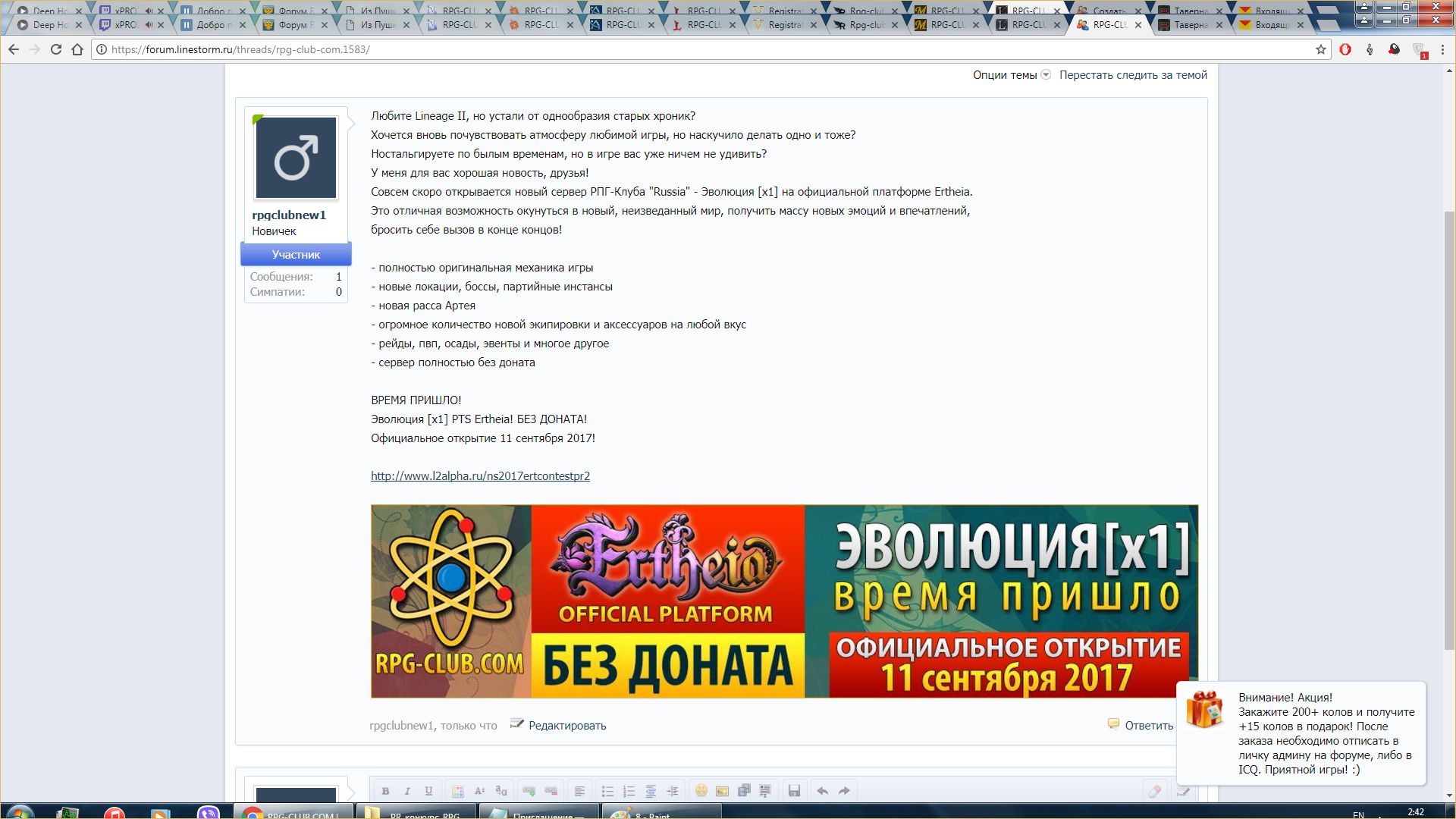
Task: Click the rpgclubnew1 avatar image
Action: tap(296, 158)
